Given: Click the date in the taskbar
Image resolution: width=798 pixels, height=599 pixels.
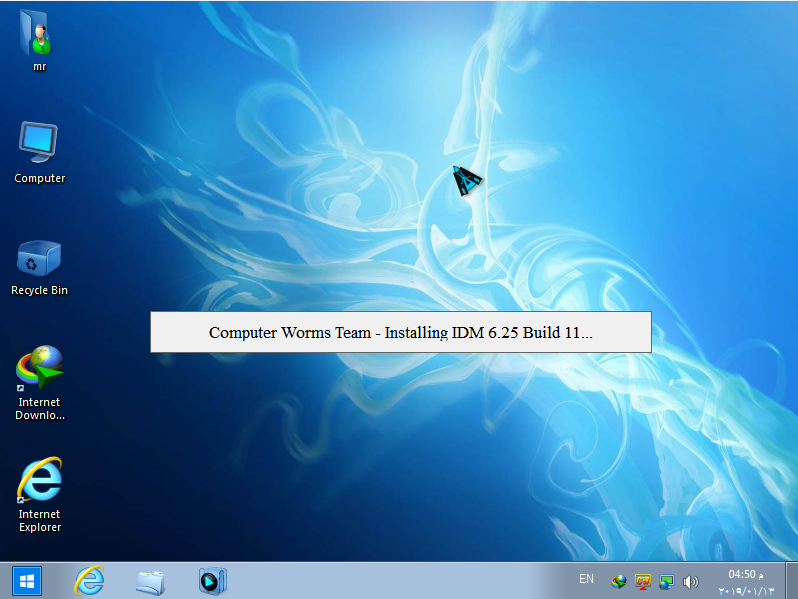Looking at the screenshot, I should [x=746, y=591].
